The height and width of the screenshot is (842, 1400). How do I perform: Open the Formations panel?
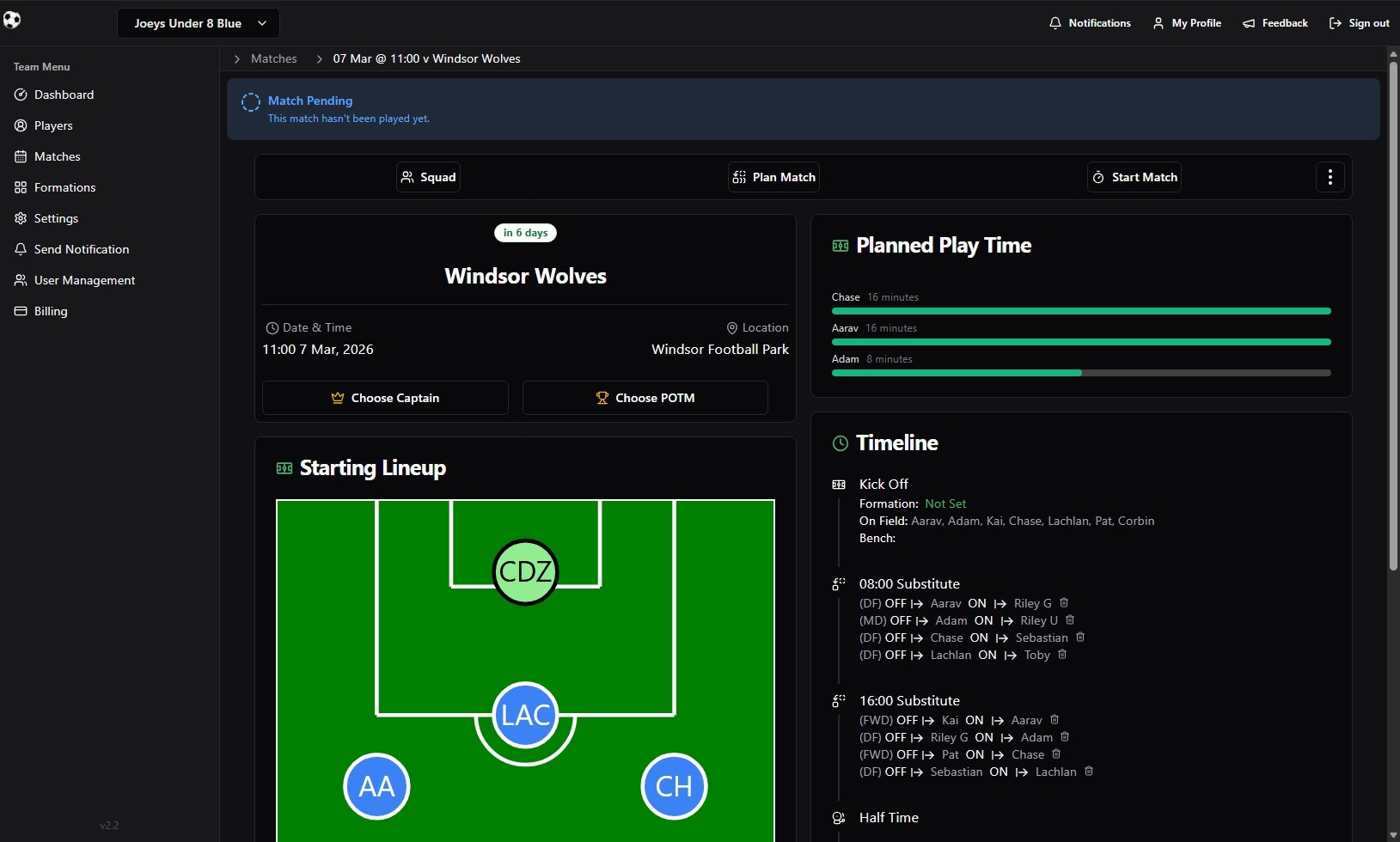(x=64, y=187)
